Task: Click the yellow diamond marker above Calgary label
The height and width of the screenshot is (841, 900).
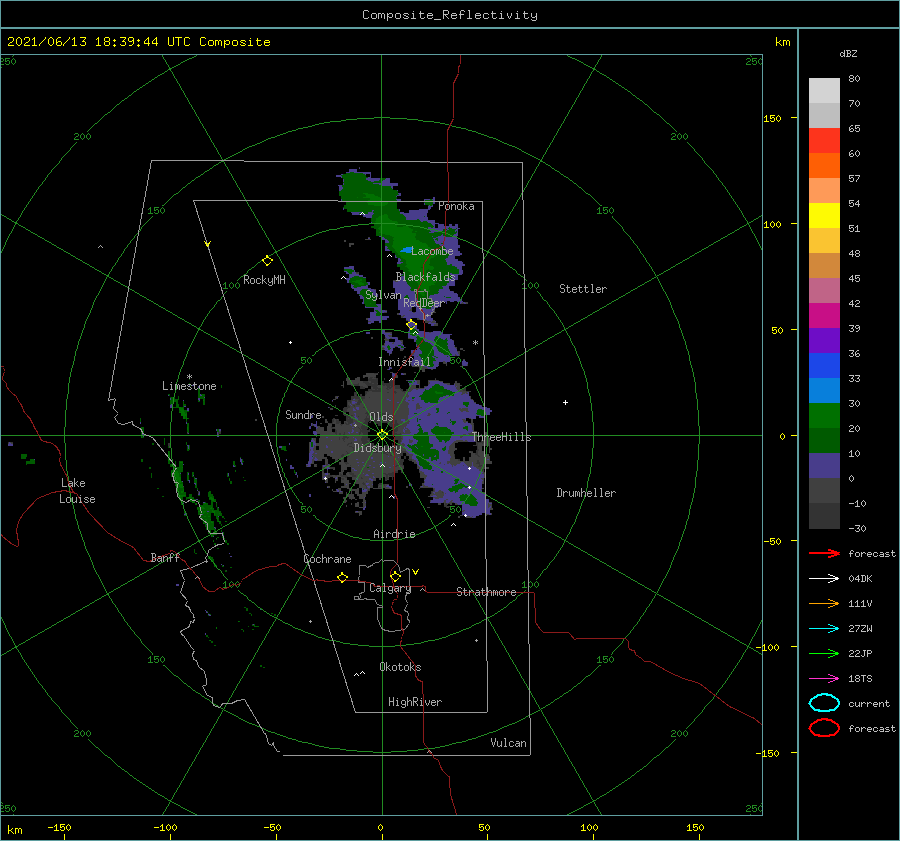Action: click(395, 576)
